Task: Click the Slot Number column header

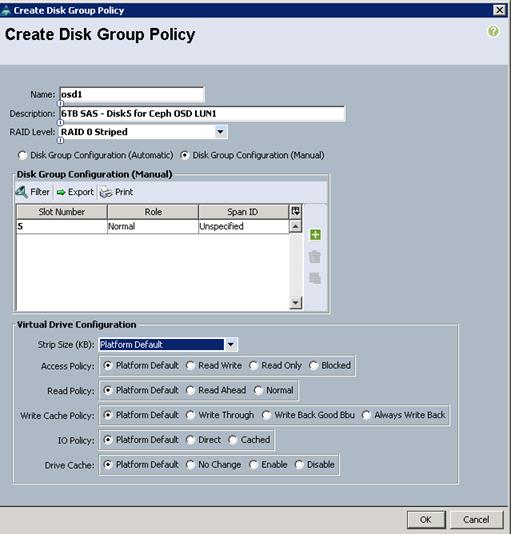Action: (x=62, y=212)
